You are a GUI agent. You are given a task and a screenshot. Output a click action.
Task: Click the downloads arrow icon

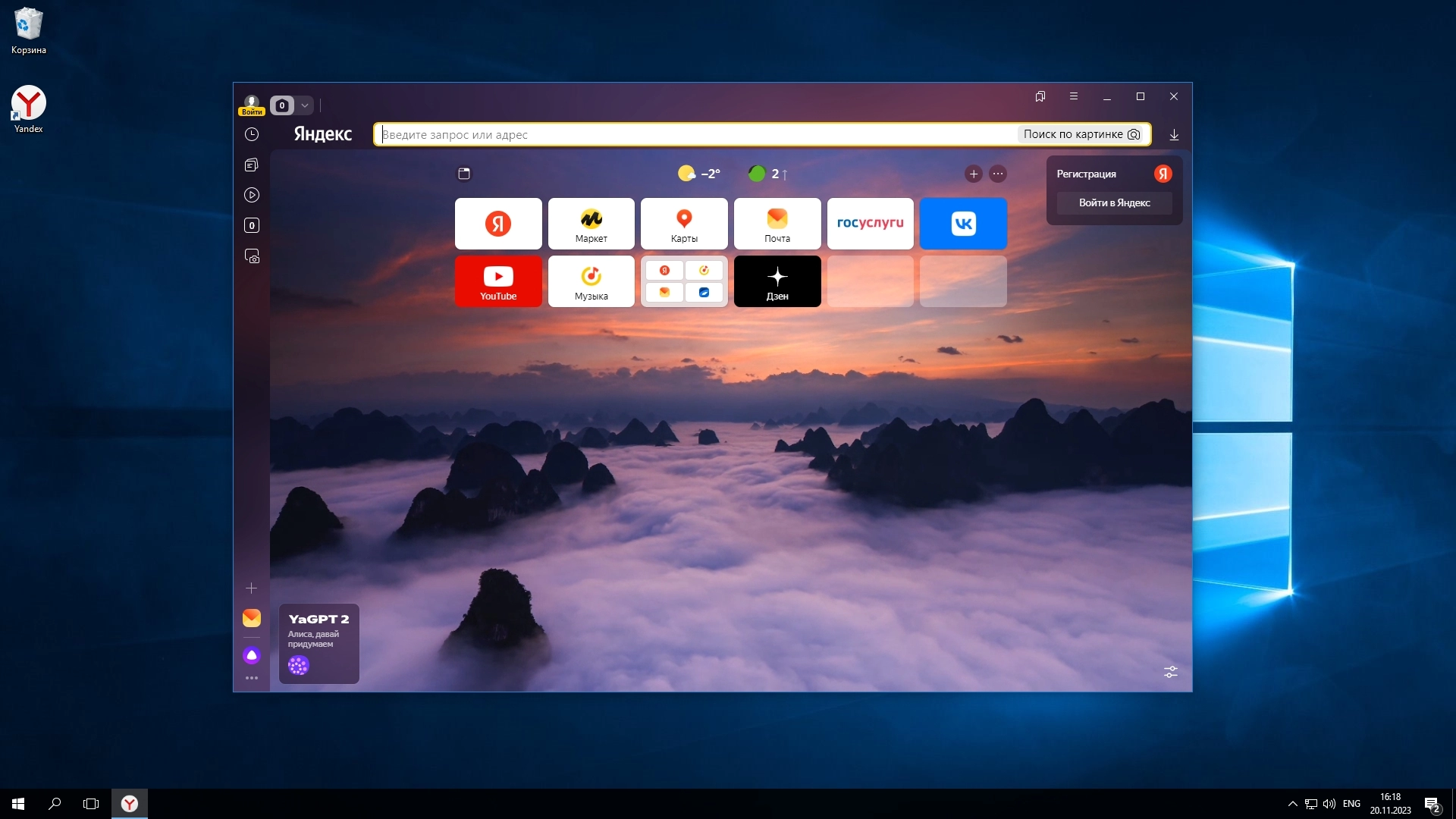[1174, 135]
